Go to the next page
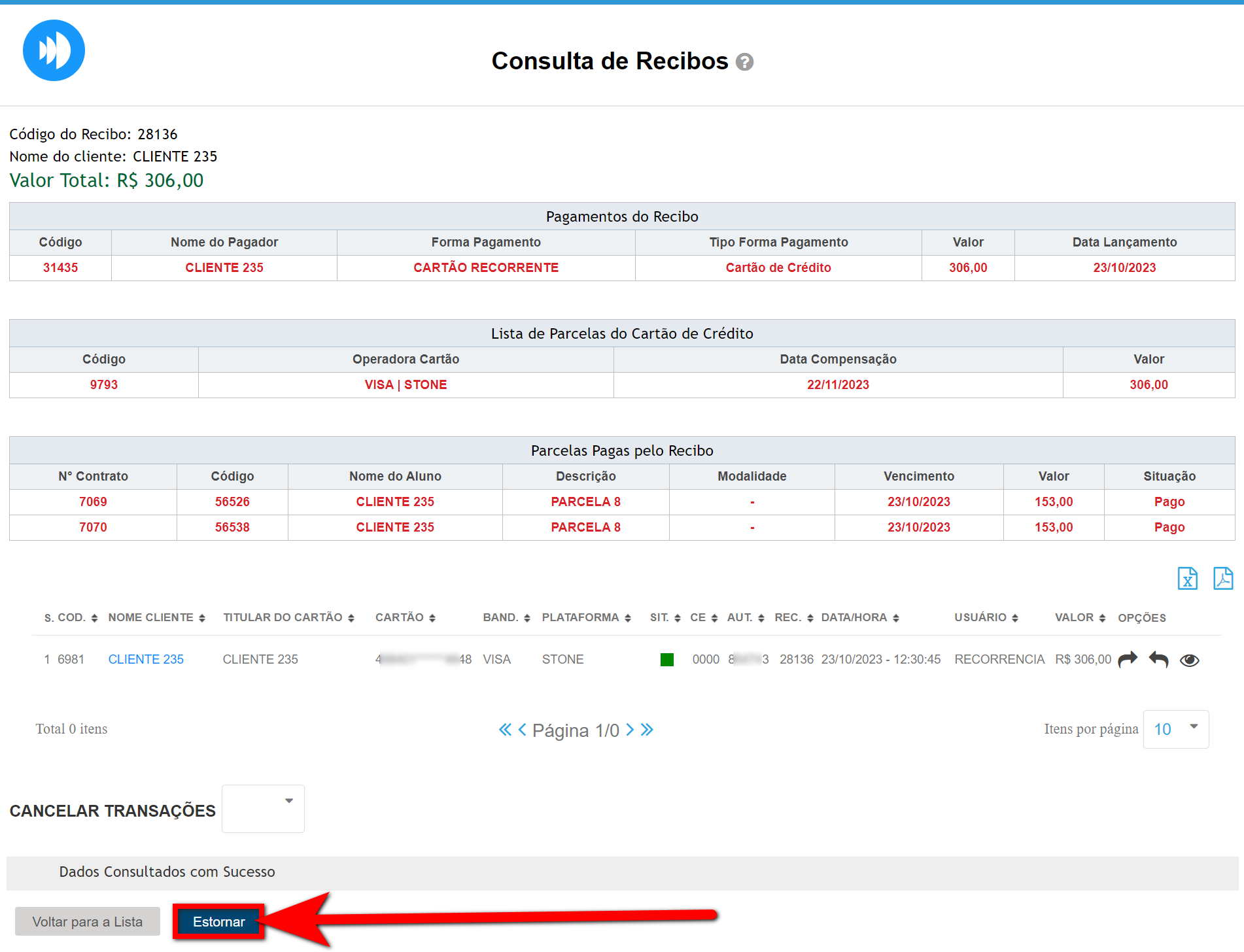Image resolution: width=1244 pixels, height=952 pixels. 630,730
